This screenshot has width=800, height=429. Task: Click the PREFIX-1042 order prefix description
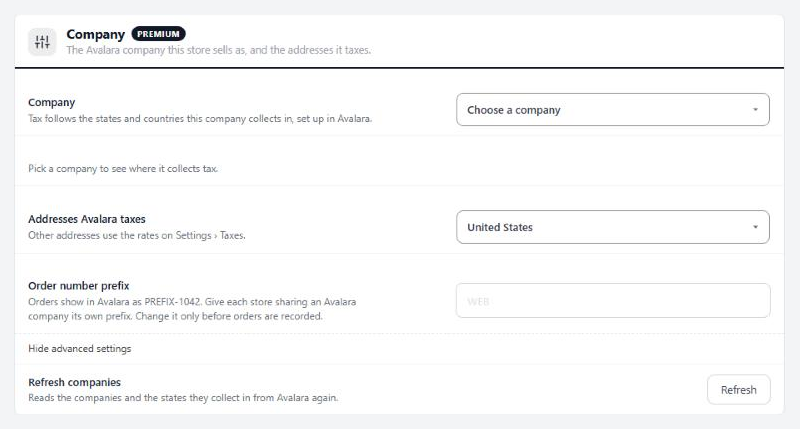[192, 309]
